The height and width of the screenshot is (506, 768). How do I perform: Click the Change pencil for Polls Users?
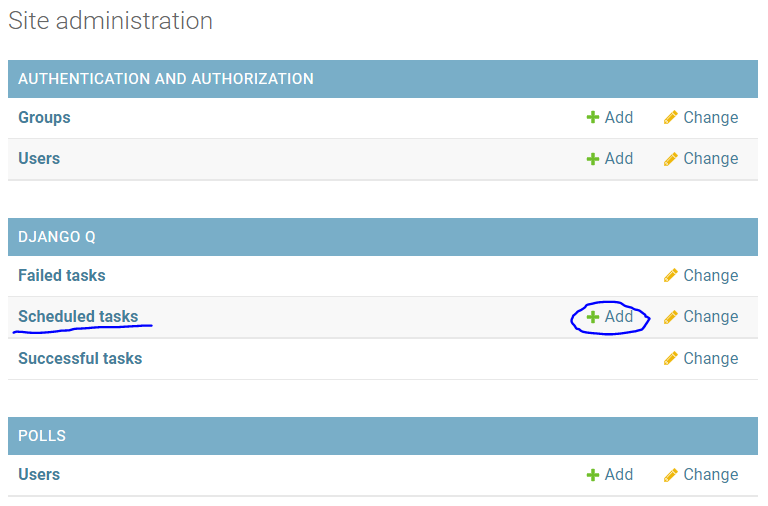pos(671,475)
